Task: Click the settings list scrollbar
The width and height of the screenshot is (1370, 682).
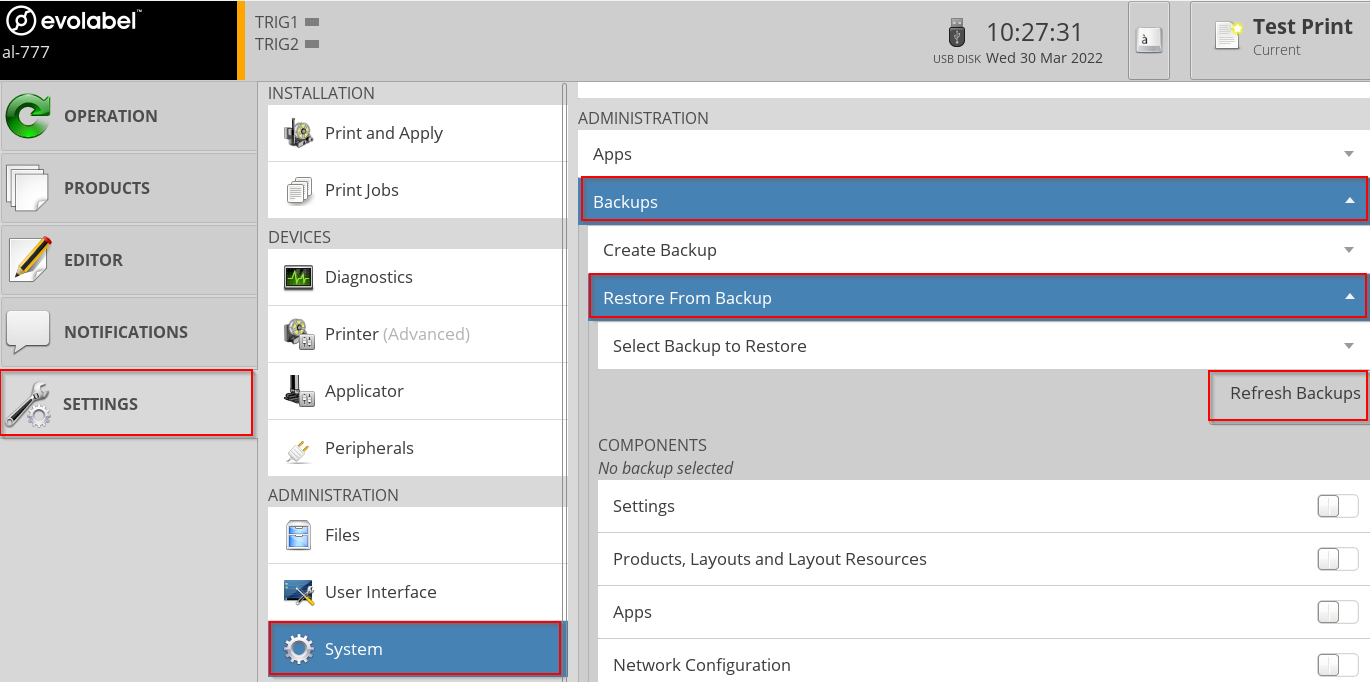Action: click(565, 380)
